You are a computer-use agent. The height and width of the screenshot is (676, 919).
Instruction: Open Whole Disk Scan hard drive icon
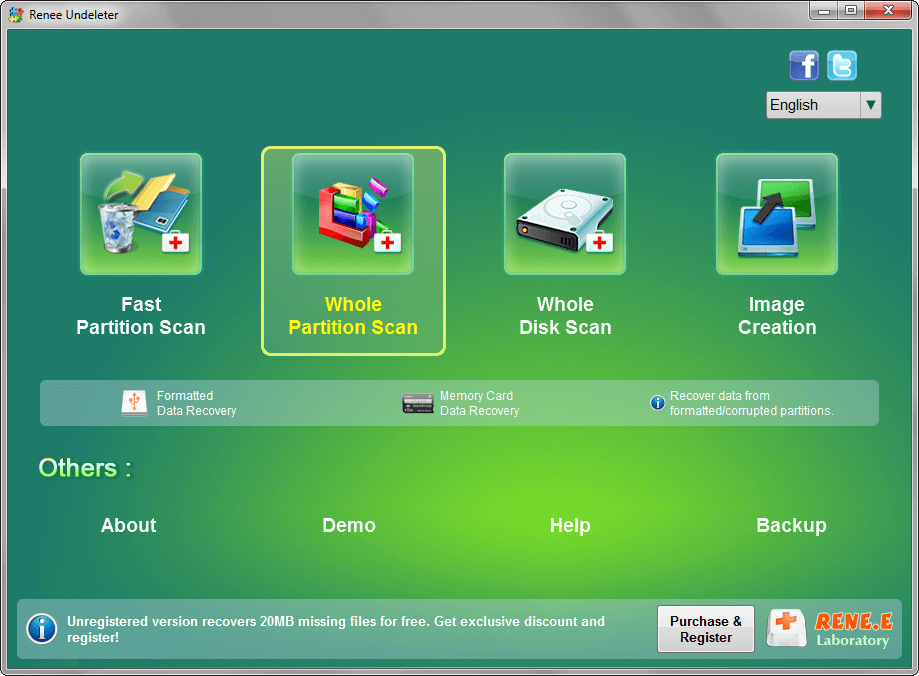click(565, 214)
